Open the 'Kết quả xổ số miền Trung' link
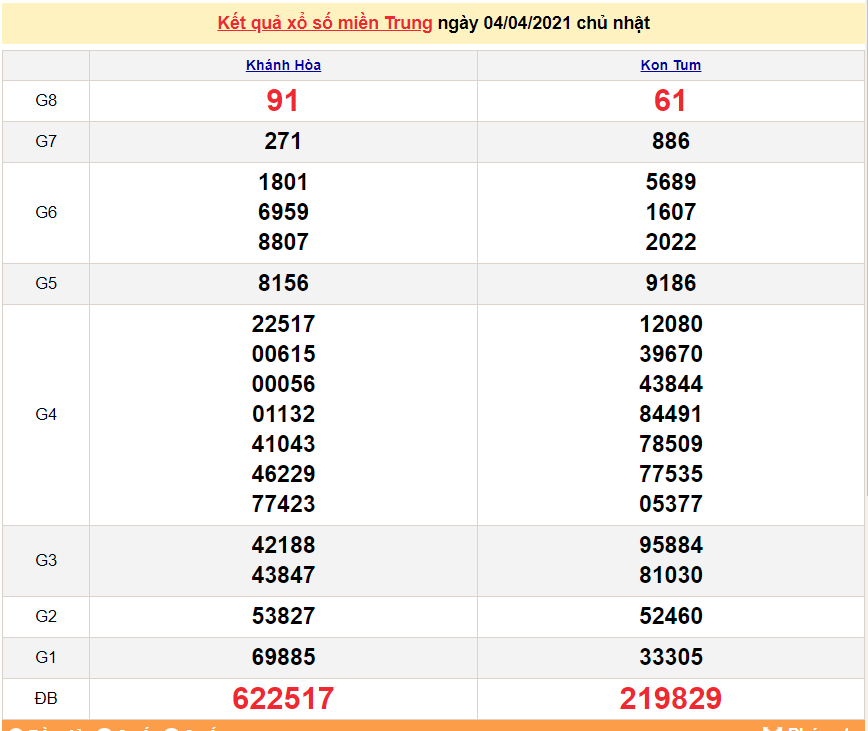Image resolution: width=868 pixels, height=731 pixels. 325,23
